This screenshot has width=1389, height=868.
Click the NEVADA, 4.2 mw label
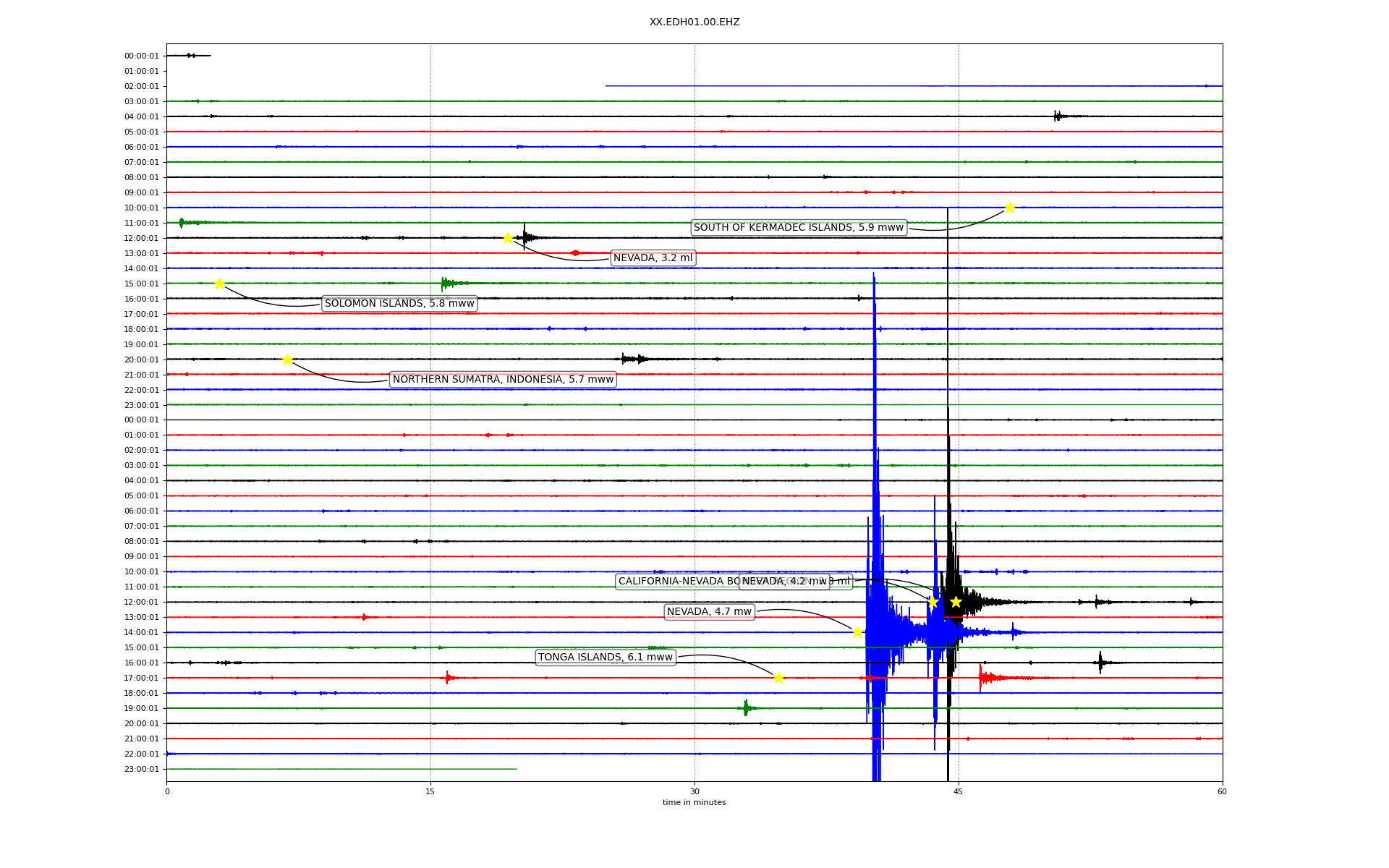click(784, 582)
